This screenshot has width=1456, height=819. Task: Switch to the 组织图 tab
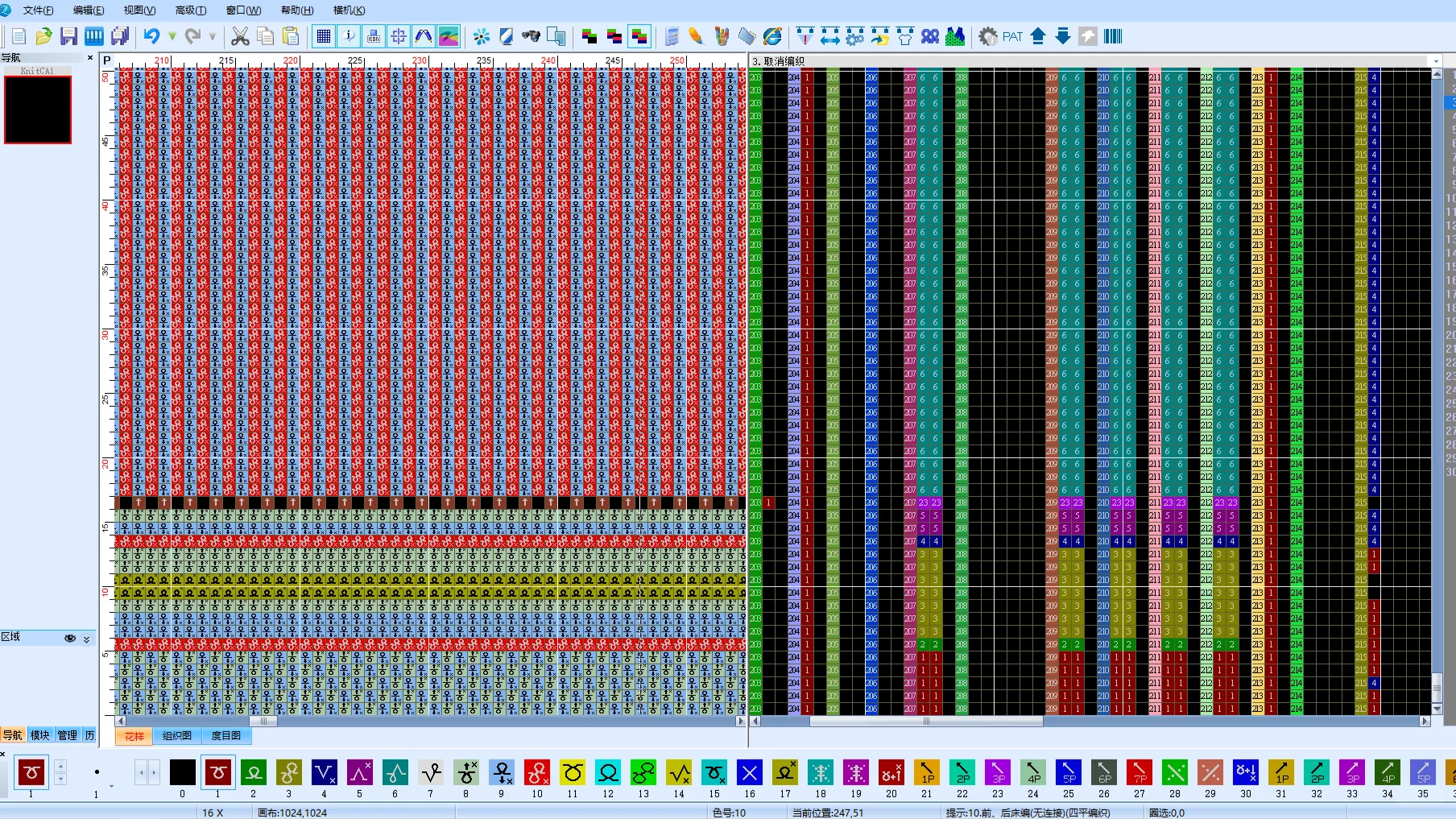click(177, 736)
